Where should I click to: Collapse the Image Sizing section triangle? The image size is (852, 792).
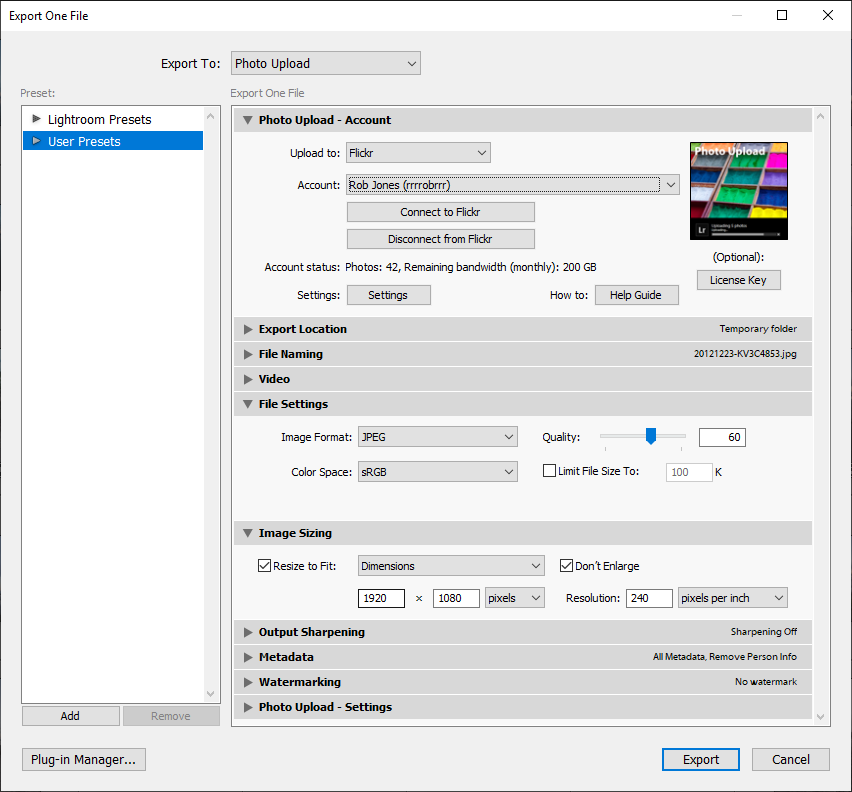coord(248,533)
